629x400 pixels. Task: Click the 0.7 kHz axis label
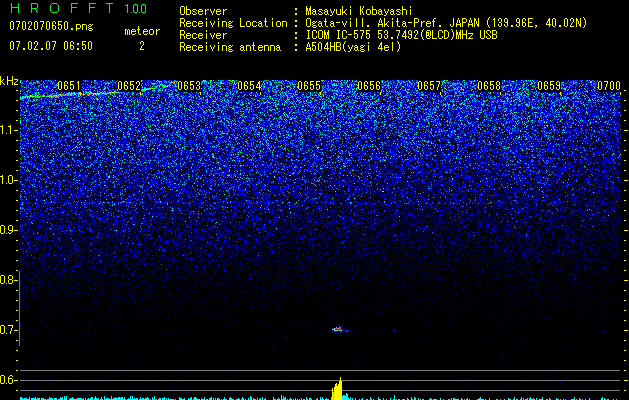8,330
